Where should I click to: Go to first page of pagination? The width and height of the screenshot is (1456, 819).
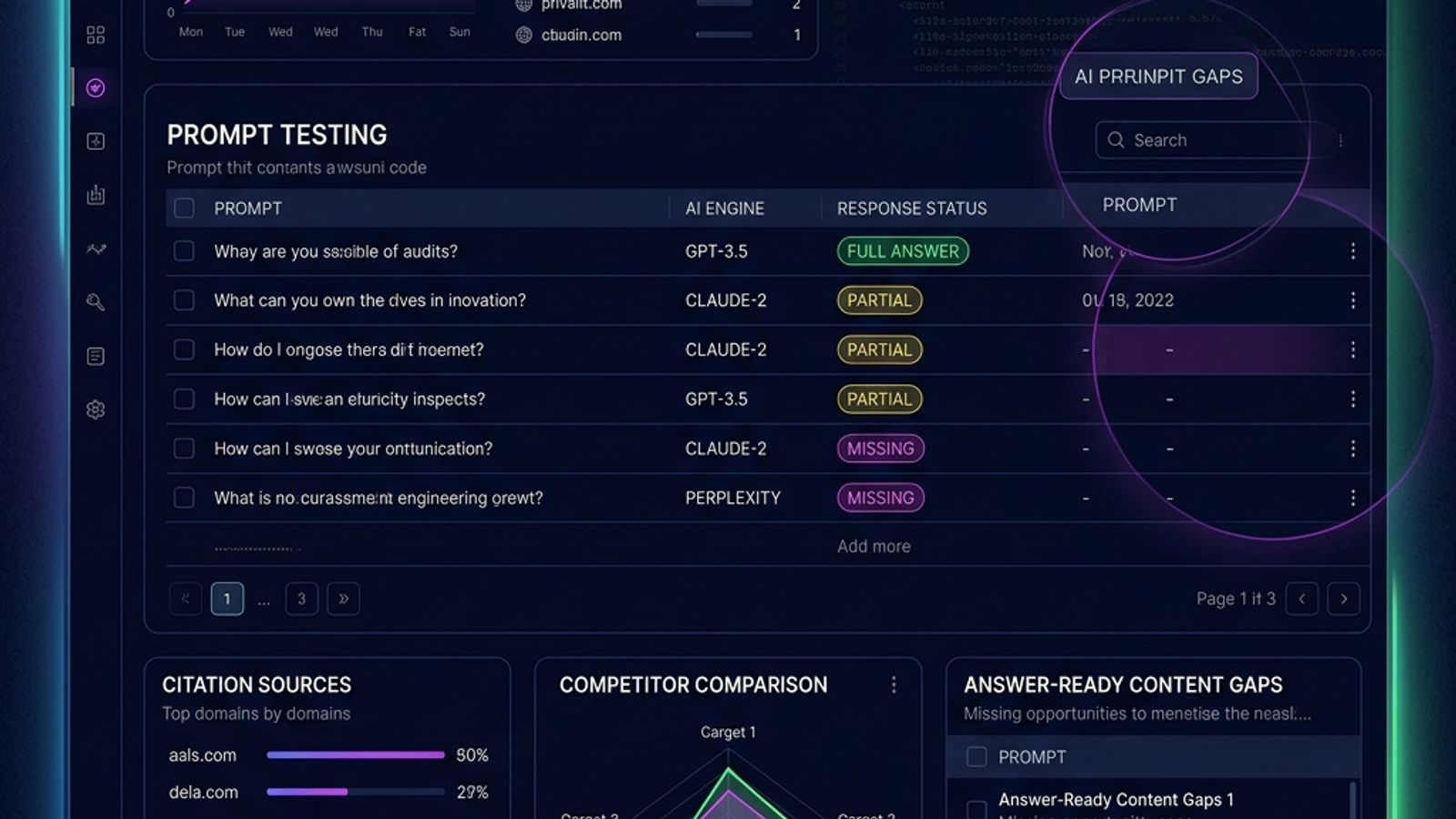(186, 599)
